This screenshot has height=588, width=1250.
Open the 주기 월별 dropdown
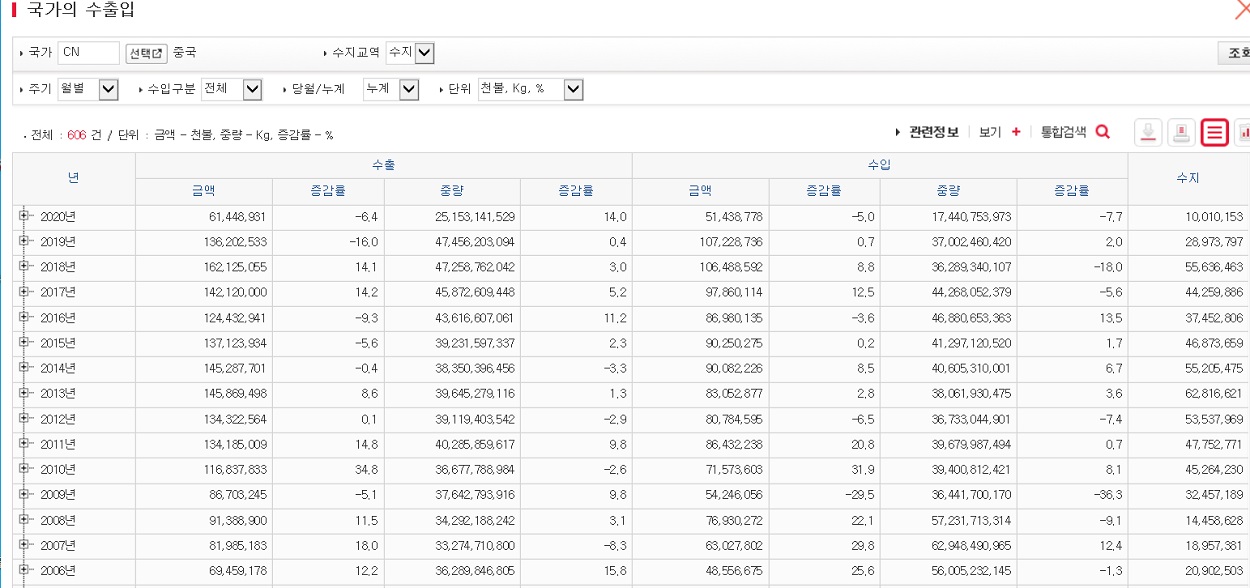88,89
